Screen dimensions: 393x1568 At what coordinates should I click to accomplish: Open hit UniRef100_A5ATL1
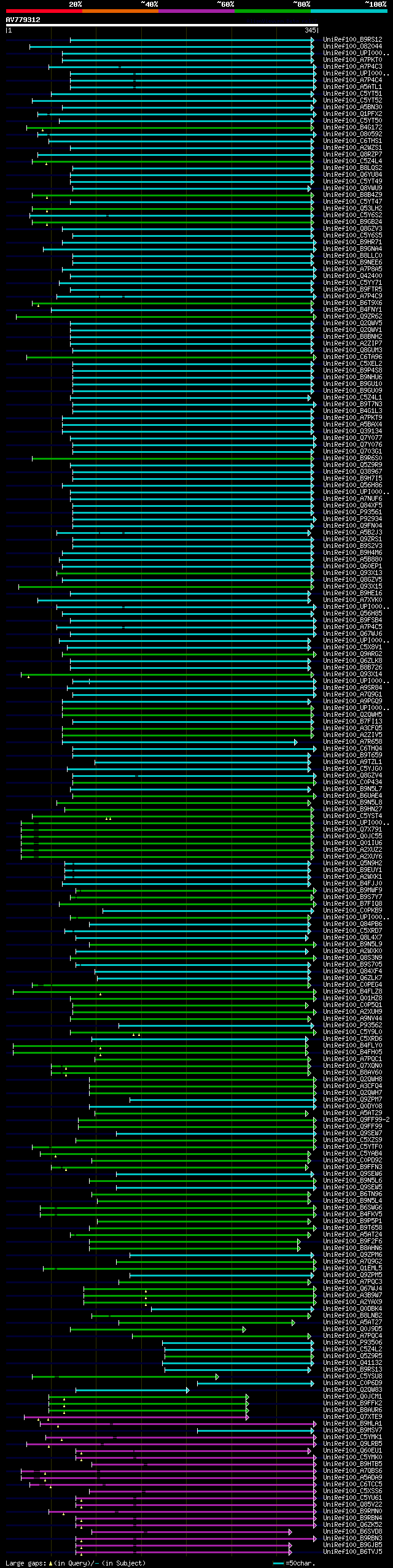(352, 87)
